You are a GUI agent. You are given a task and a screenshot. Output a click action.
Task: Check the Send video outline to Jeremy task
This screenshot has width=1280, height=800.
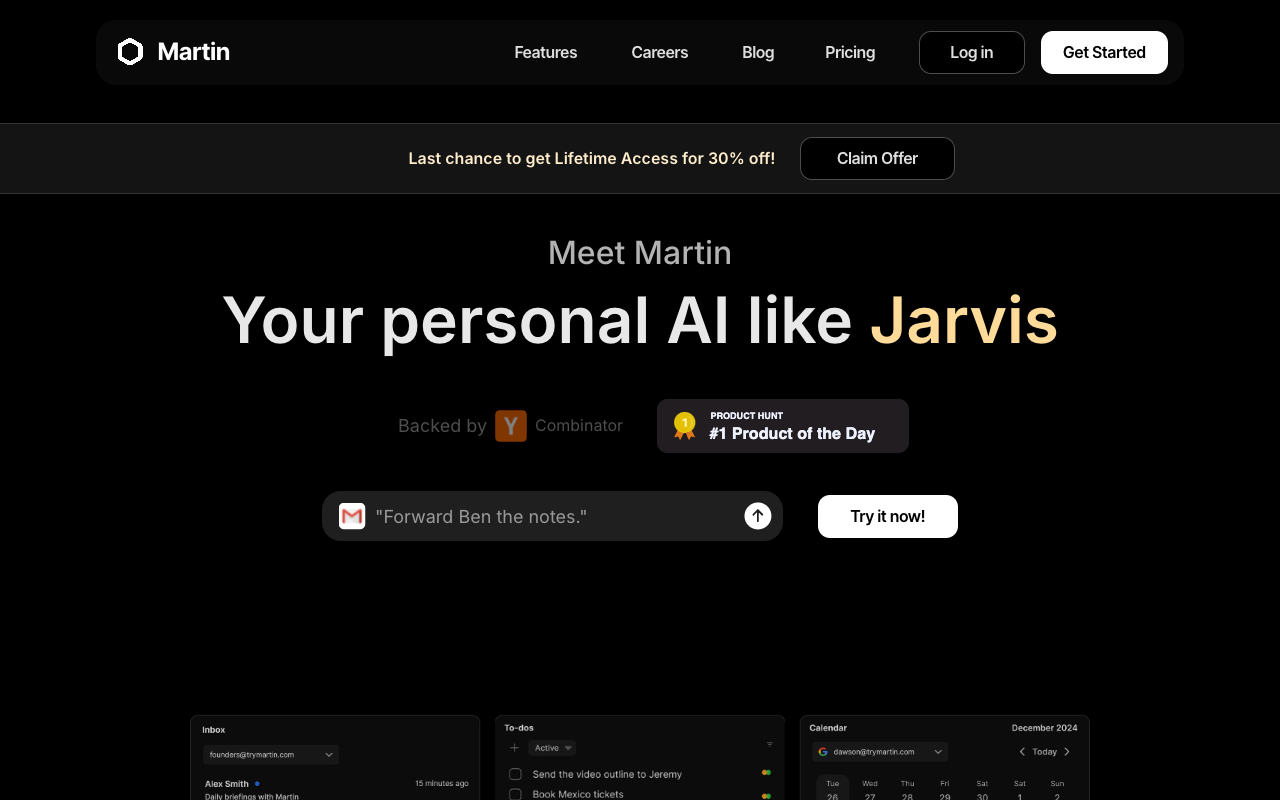[x=515, y=773]
